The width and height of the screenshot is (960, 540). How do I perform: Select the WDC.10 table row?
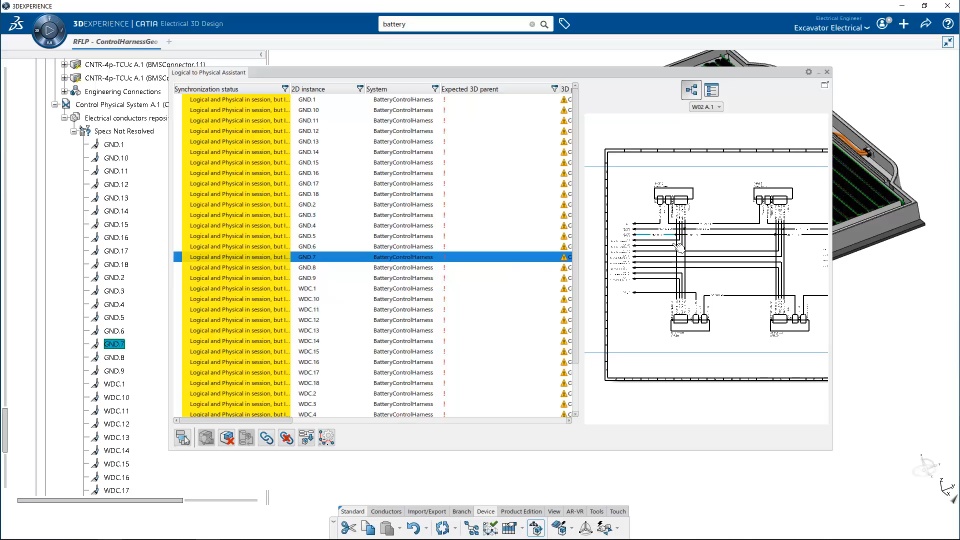pyautogui.click(x=372, y=299)
